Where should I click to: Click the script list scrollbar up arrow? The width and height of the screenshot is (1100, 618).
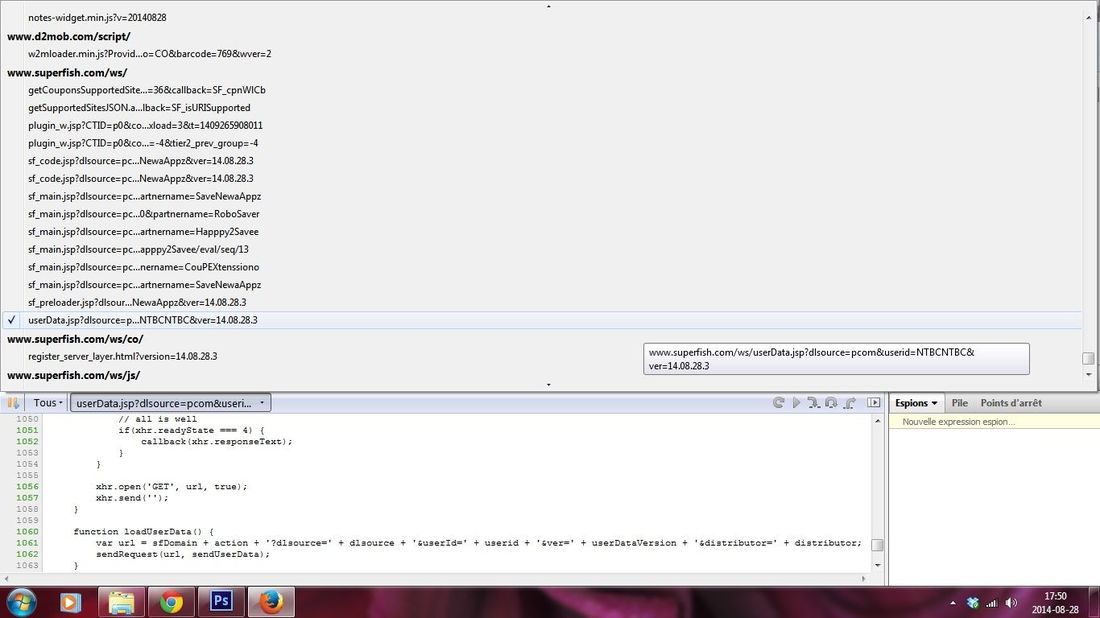(1088, 18)
